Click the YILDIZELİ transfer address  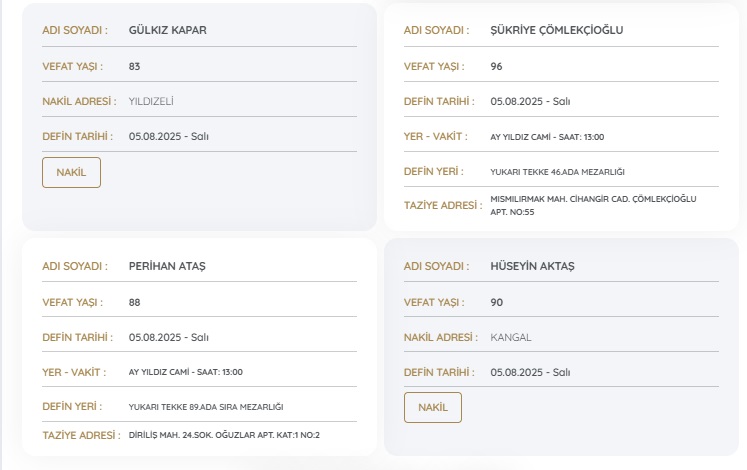pyautogui.click(x=158, y=101)
